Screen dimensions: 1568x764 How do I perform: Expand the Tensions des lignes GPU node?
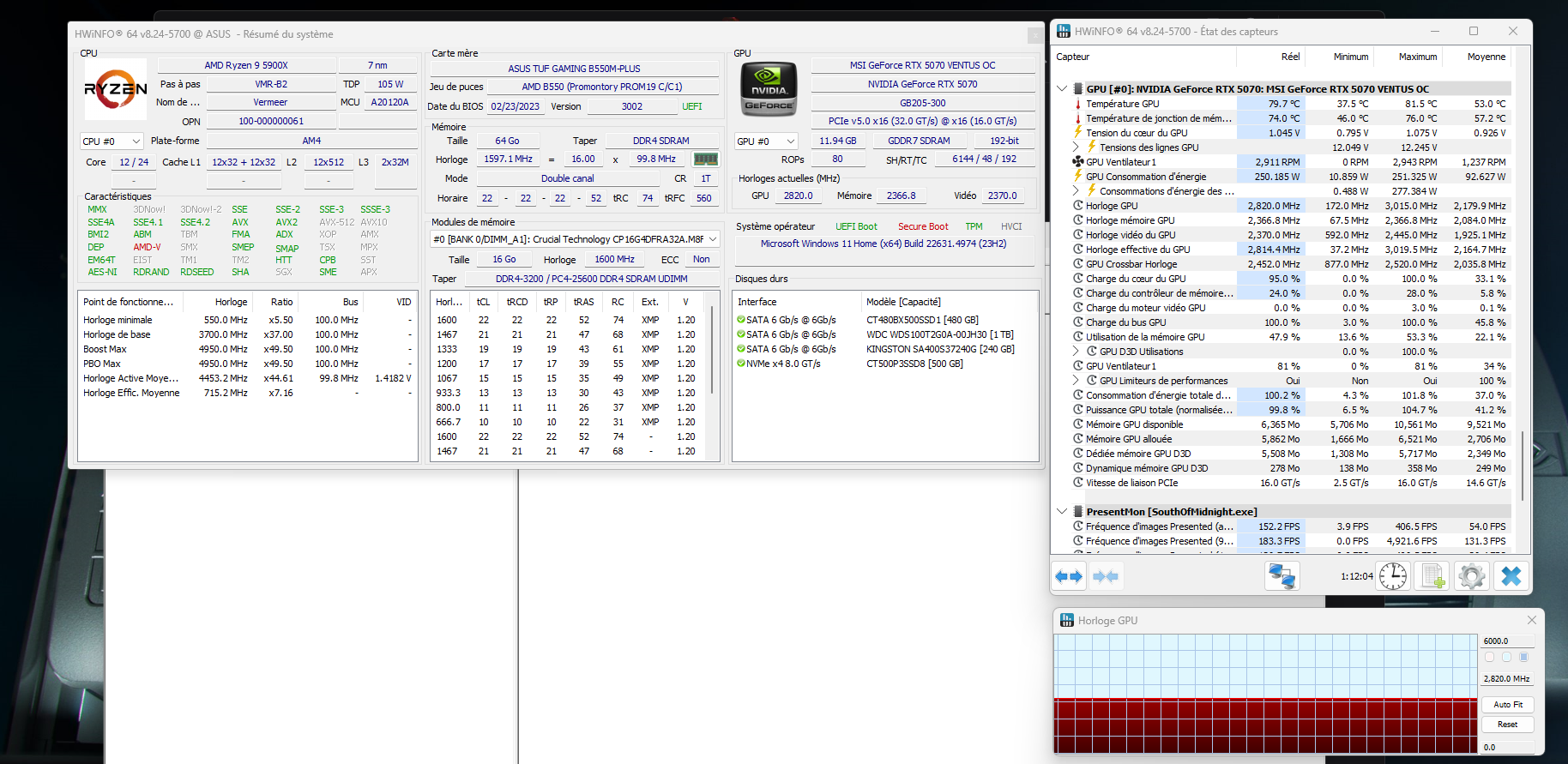(x=1076, y=147)
